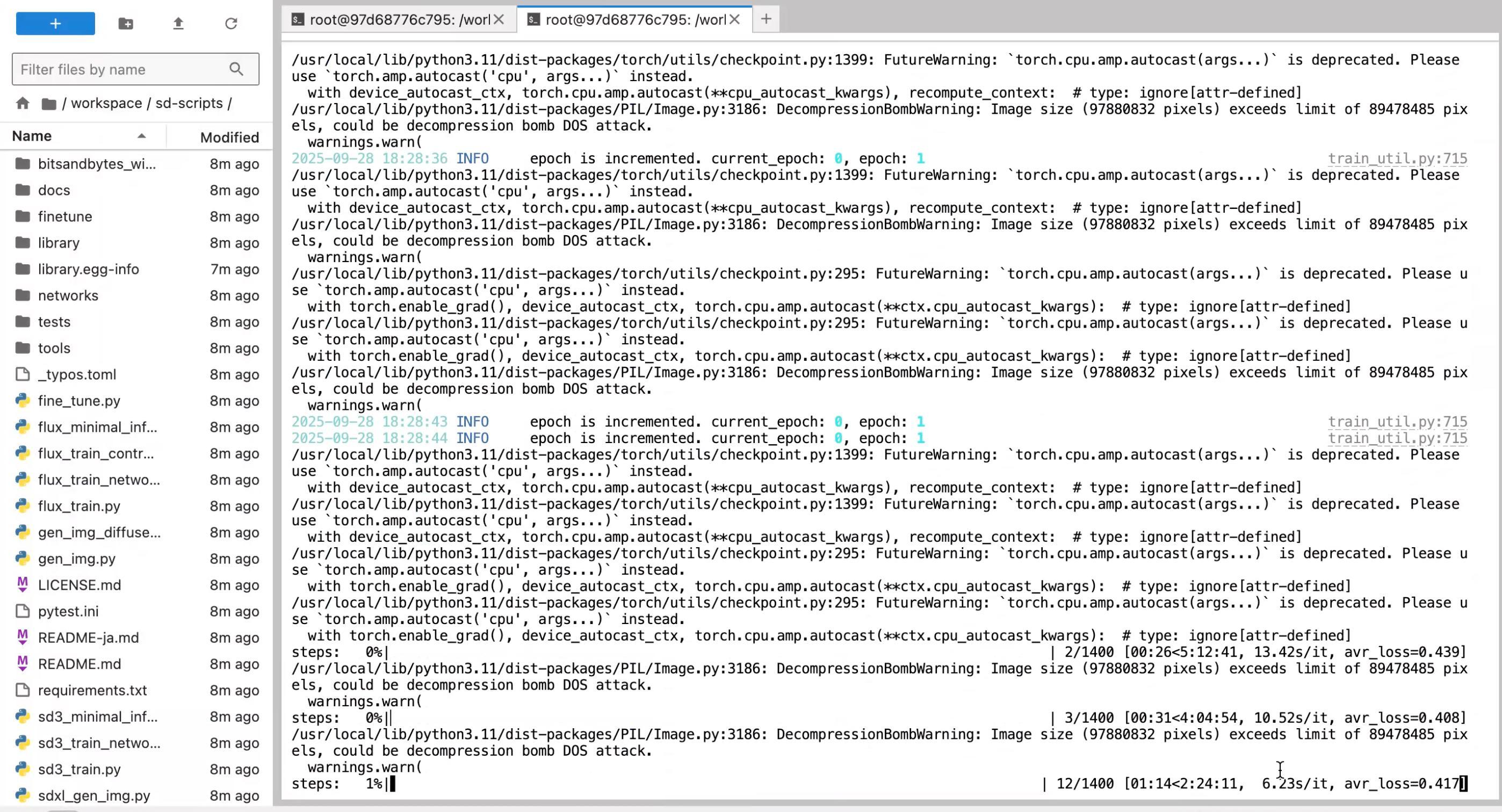Image resolution: width=1502 pixels, height=812 pixels.
Task: Select the README.md markdown file
Action: click(x=80, y=664)
